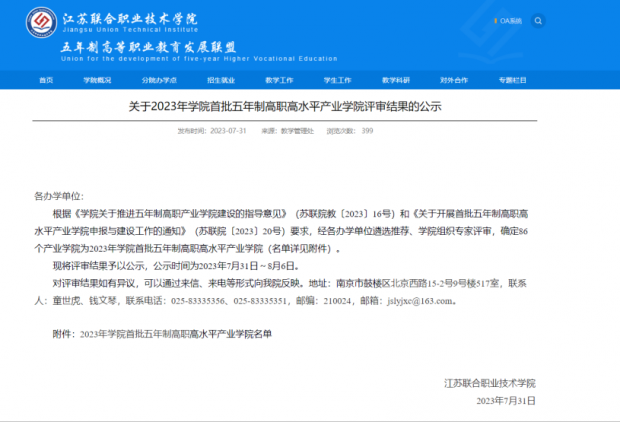Image resolution: width=620 pixels, height=422 pixels.
Task: Open the 专题栏目 menu item
Action: click(x=512, y=80)
